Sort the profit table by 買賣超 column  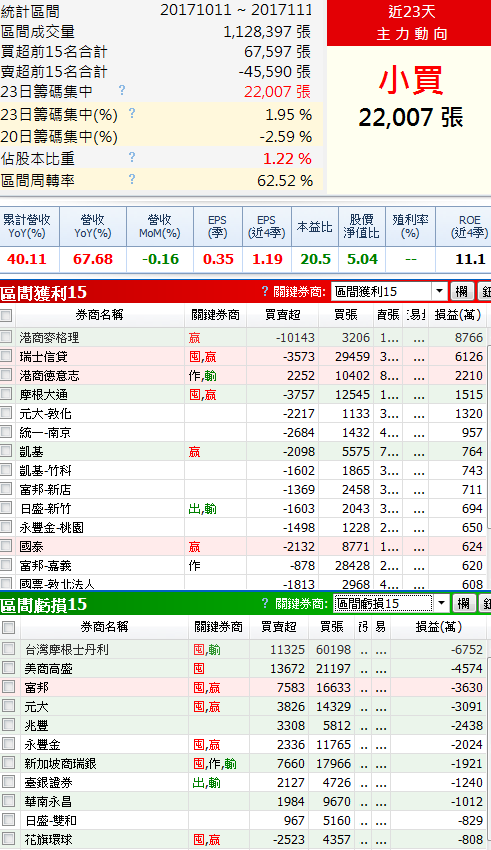click(x=282, y=315)
